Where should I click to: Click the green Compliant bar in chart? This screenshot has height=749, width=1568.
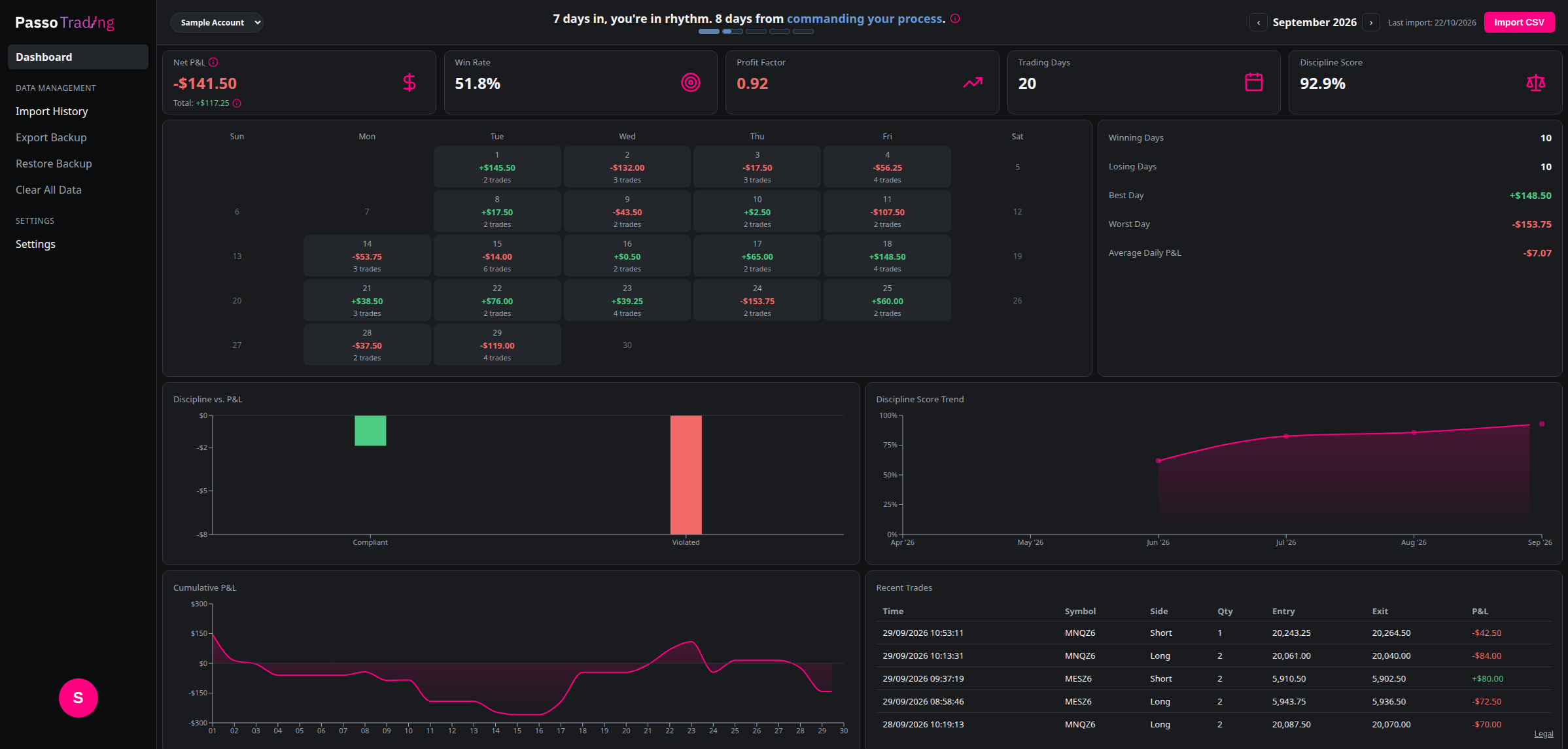370,430
